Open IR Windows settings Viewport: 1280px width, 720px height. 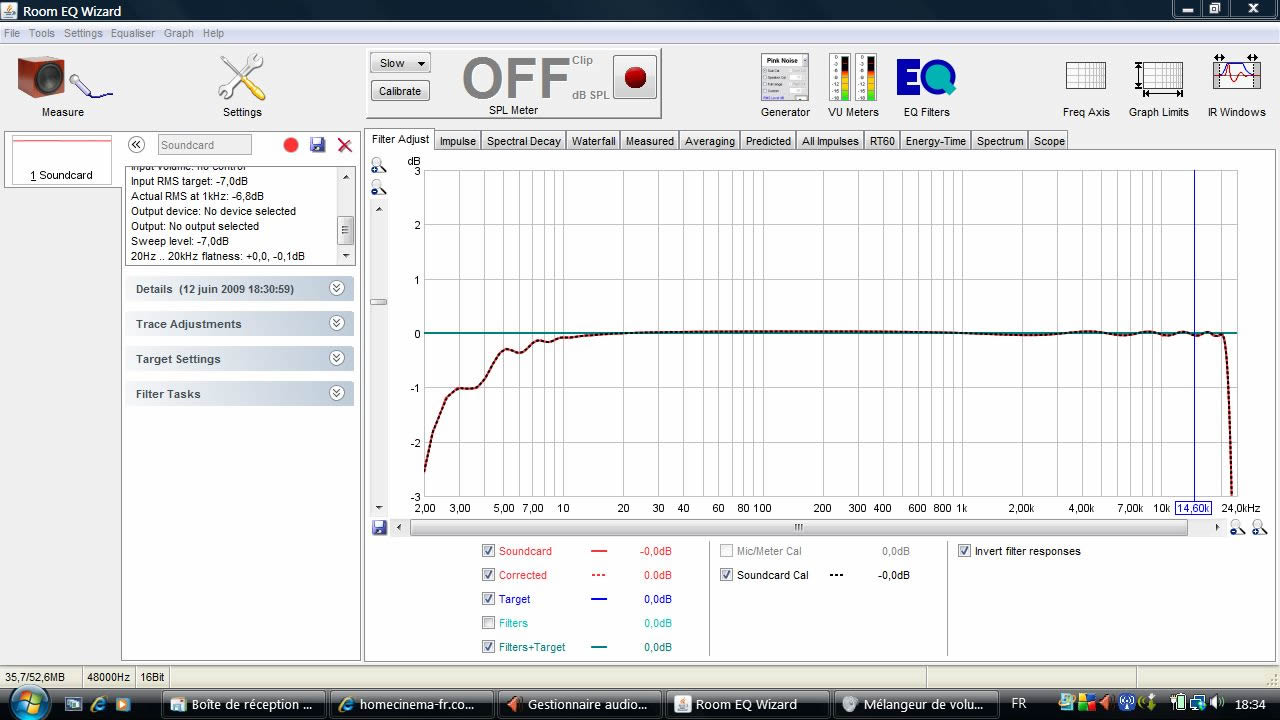pyautogui.click(x=1237, y=85)
